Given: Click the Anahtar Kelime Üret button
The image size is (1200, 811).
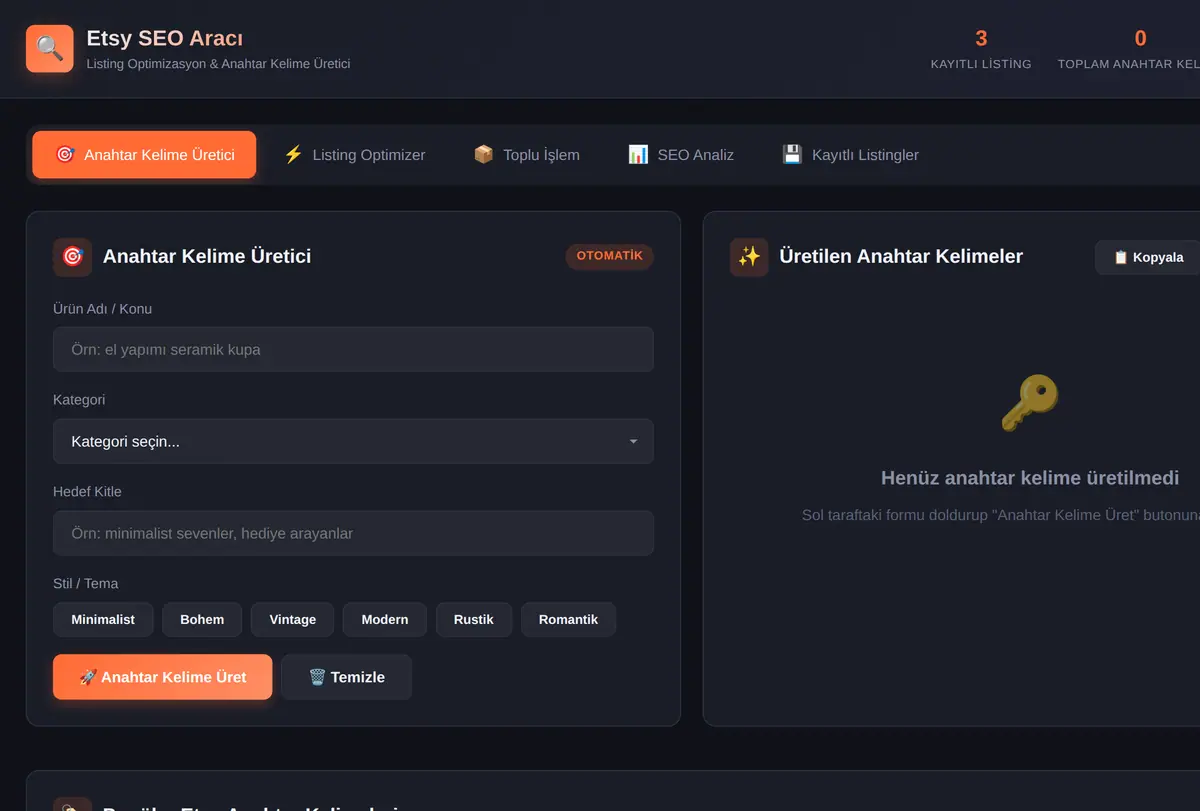Looking at the screenshot, I should click(162, 677).
